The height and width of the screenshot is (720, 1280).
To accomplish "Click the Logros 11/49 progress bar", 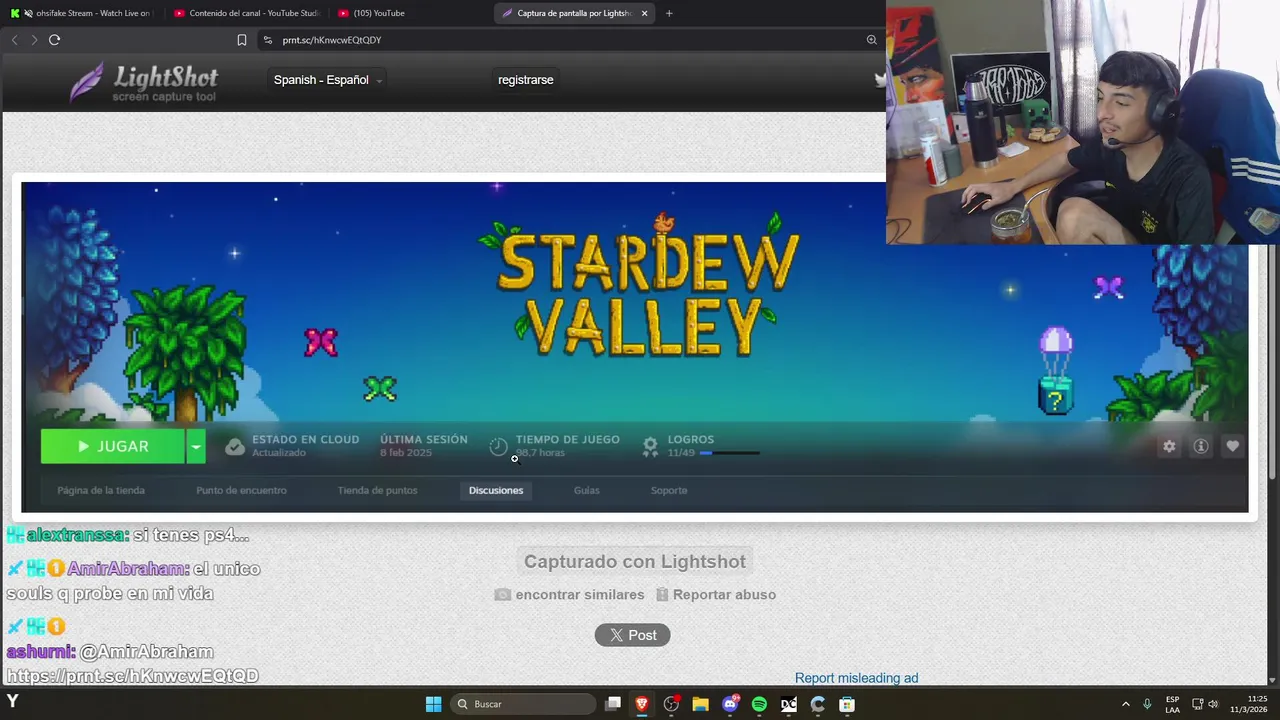I will [730, 453].
